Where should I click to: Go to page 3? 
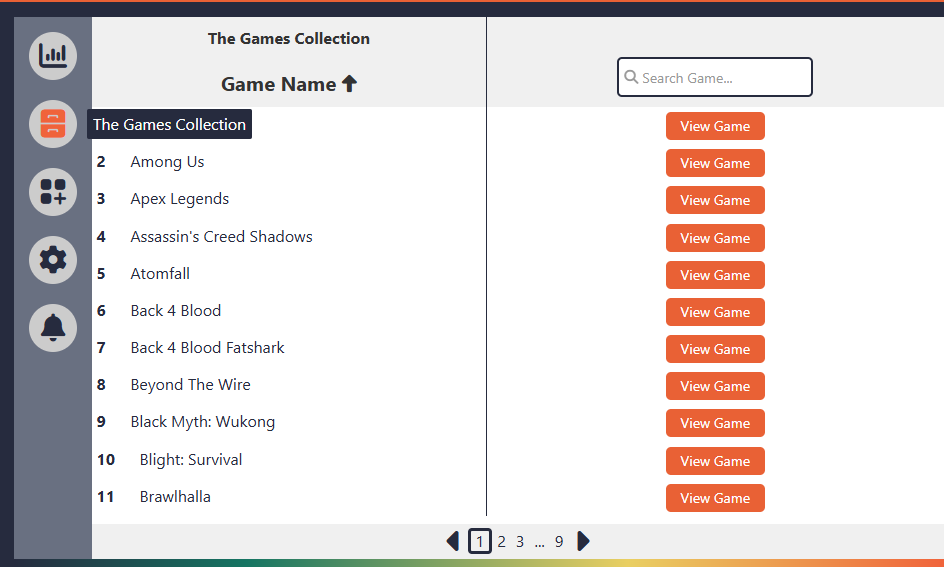coord(520,542)
